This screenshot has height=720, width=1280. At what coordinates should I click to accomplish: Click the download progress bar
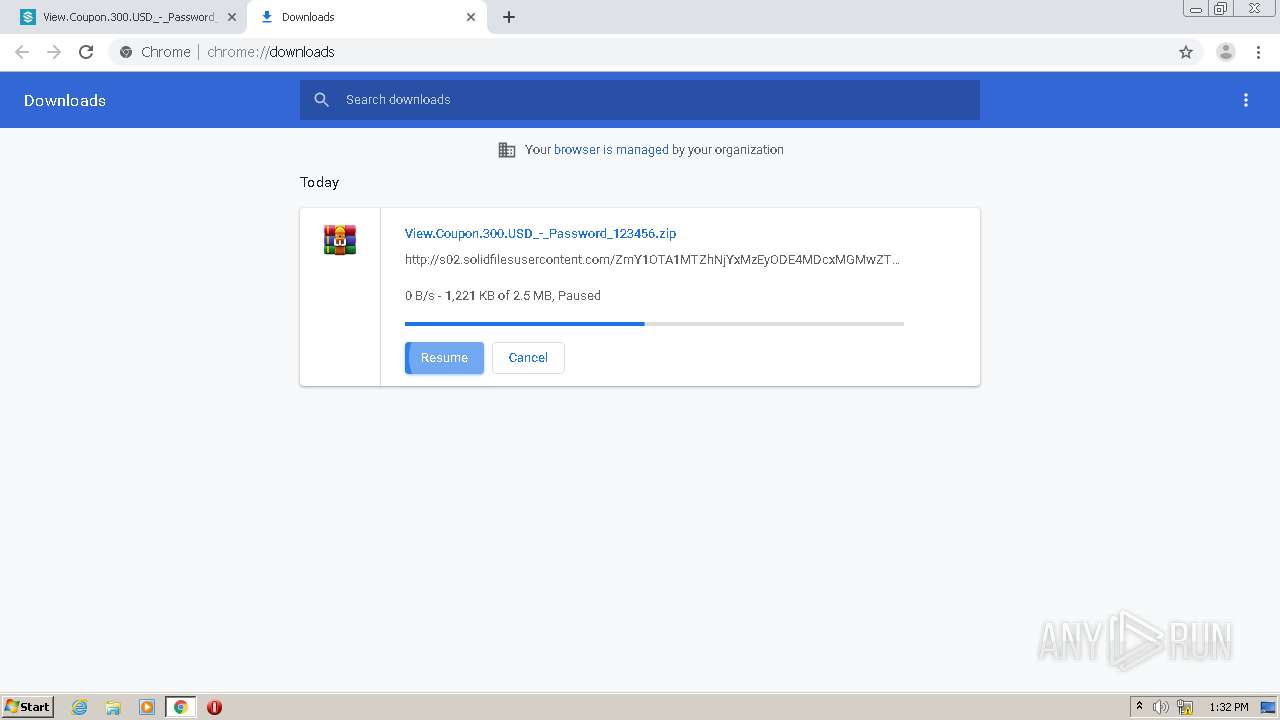654,324
